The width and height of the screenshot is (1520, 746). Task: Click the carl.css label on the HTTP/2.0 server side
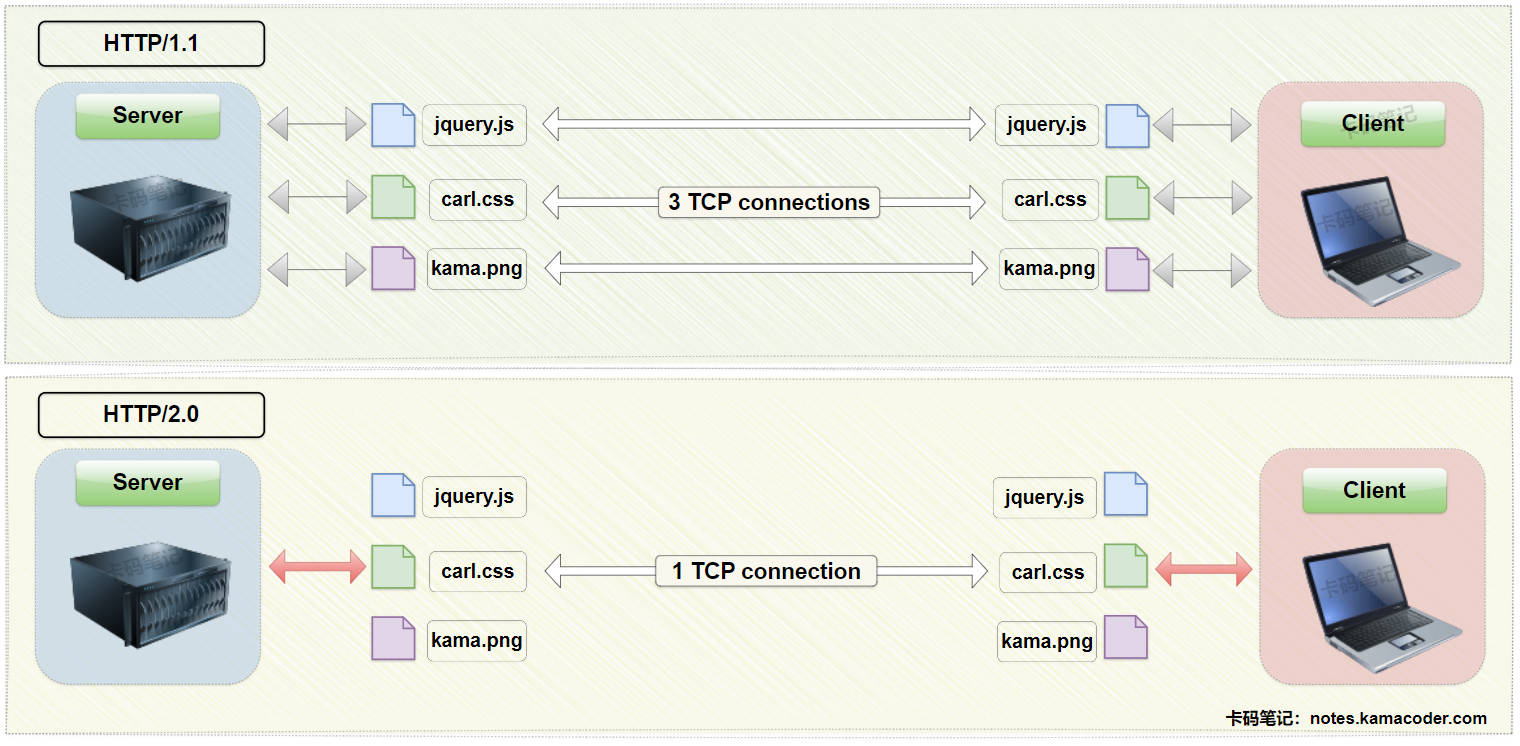(477, 571)
